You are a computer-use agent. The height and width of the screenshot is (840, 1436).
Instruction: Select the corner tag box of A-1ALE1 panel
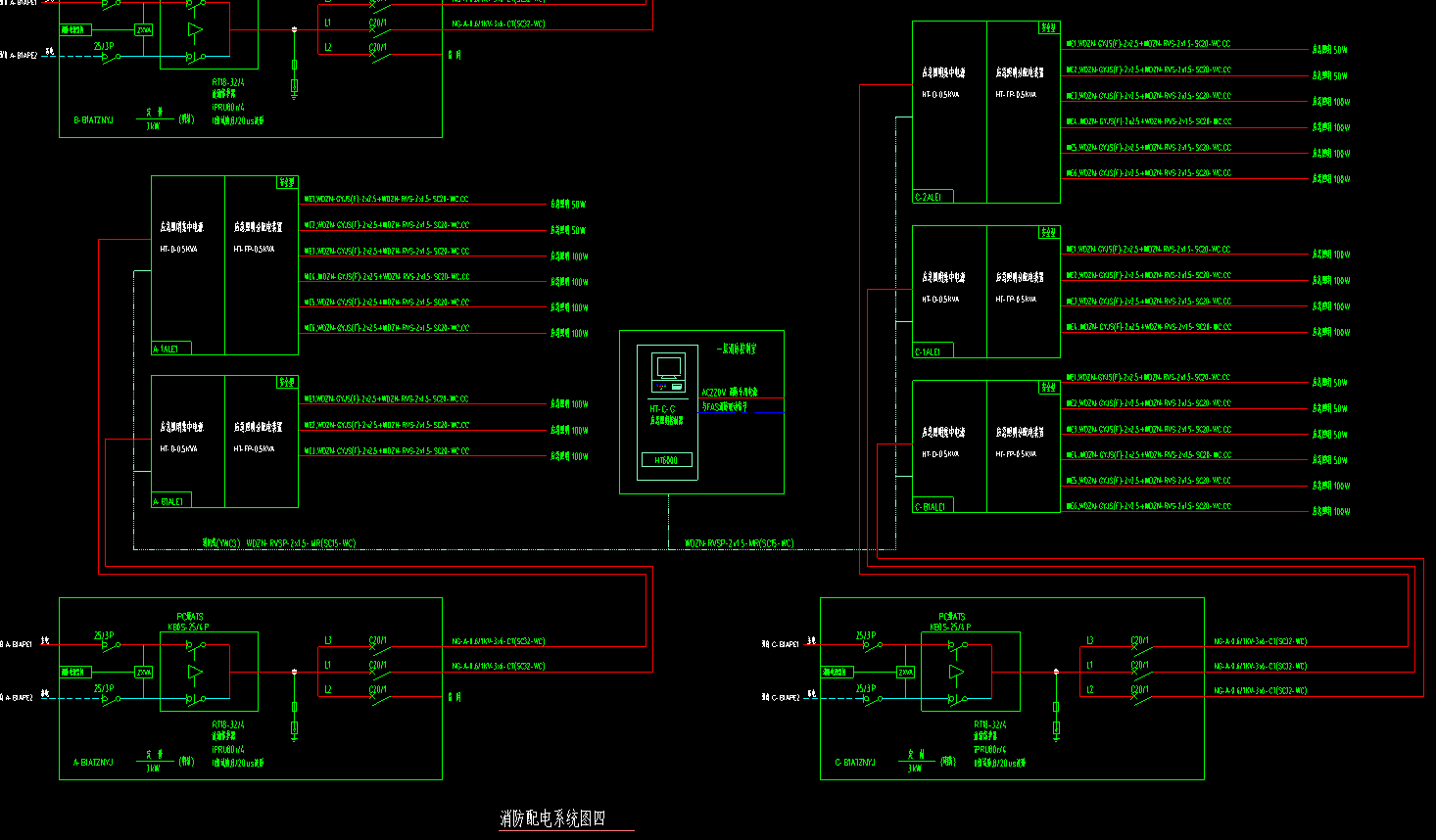(287, 182)
